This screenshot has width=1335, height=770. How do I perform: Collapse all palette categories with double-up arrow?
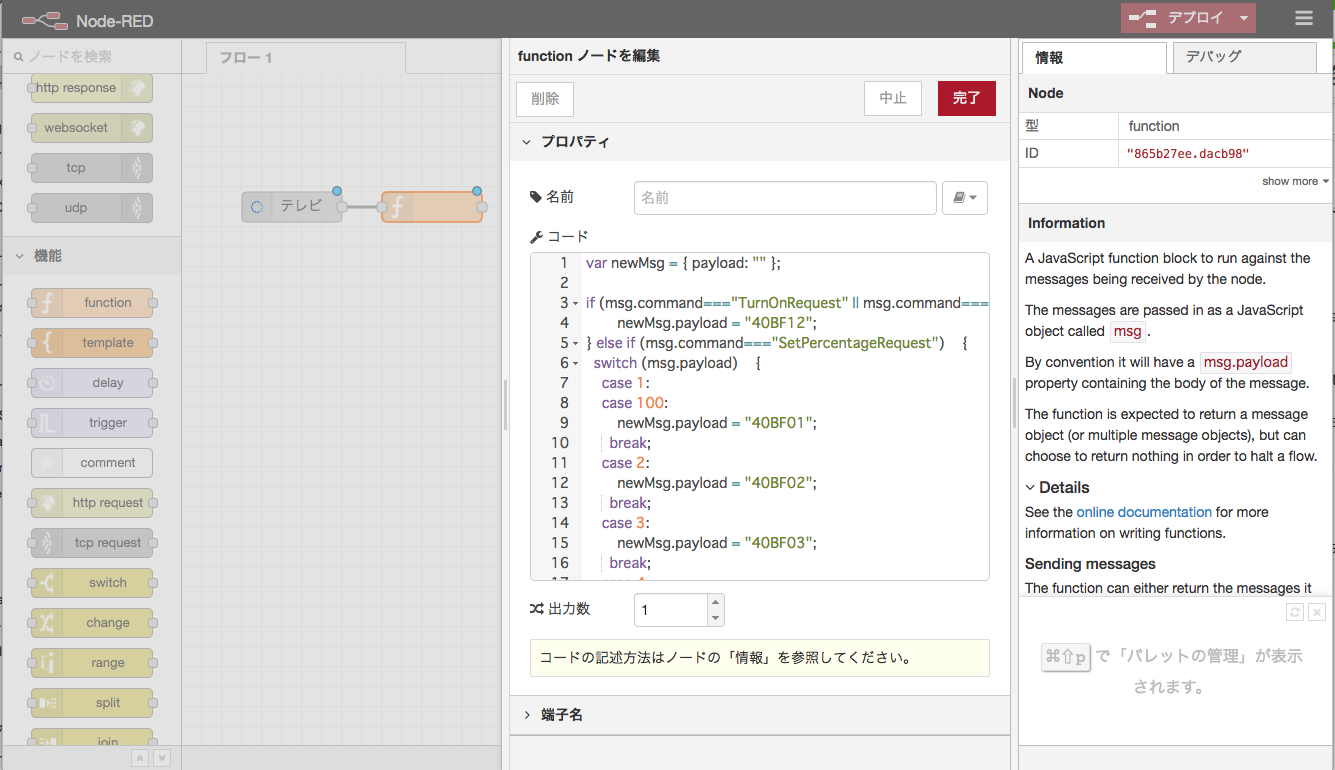(x=140, y=759)
